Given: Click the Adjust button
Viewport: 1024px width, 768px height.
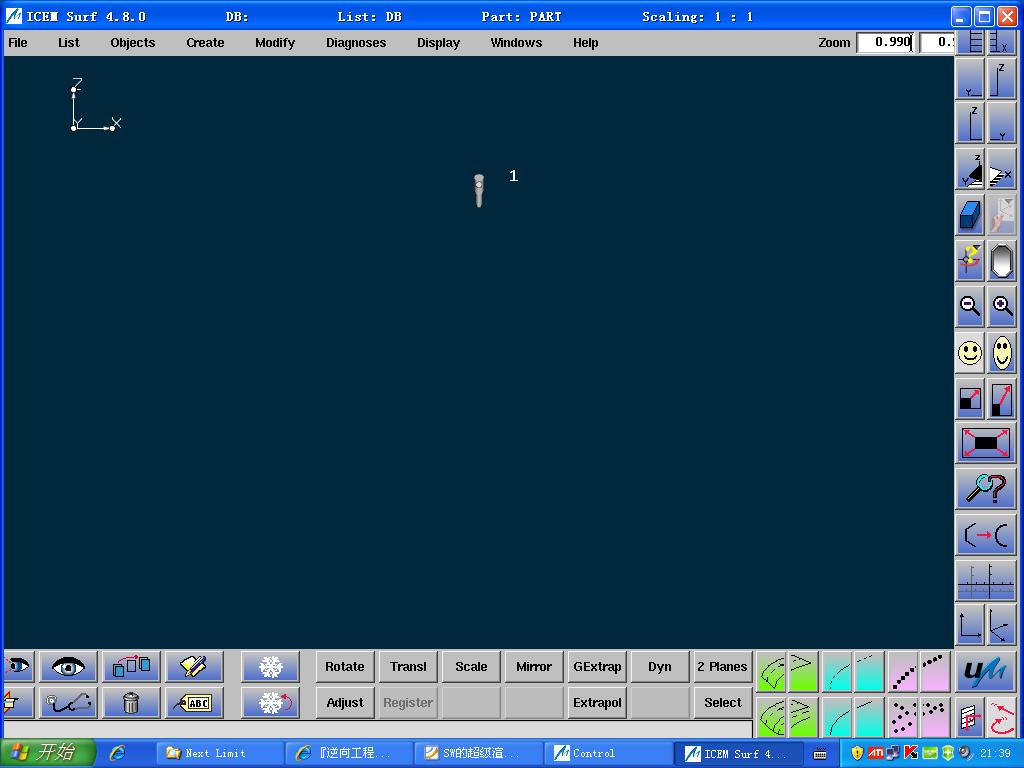Looking at the screenshot, I should 345,703.
